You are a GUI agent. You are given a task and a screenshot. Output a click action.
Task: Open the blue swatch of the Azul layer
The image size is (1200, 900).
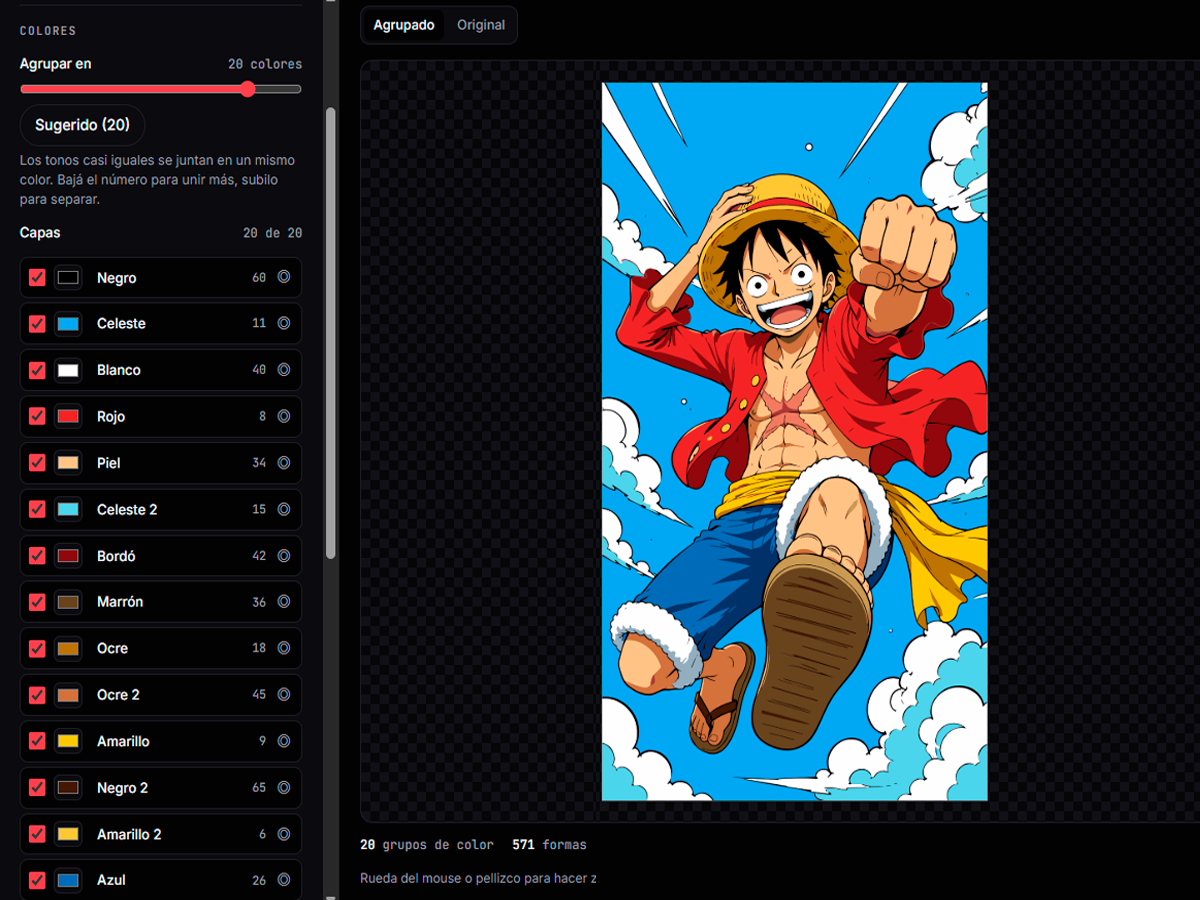click(68, 880)
